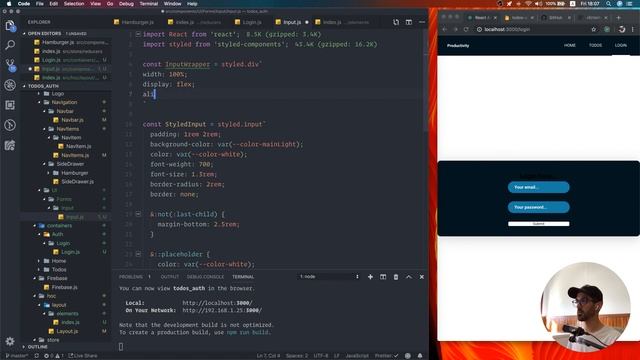Click the LOGIN link in the web page navbar
Screen dimensions: 640x360
tap(620, 45)
